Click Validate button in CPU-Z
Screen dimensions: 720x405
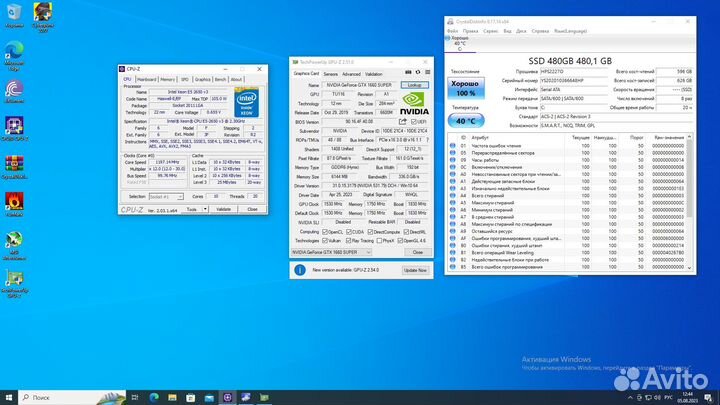pyautogui.click(x=224, y=209)
